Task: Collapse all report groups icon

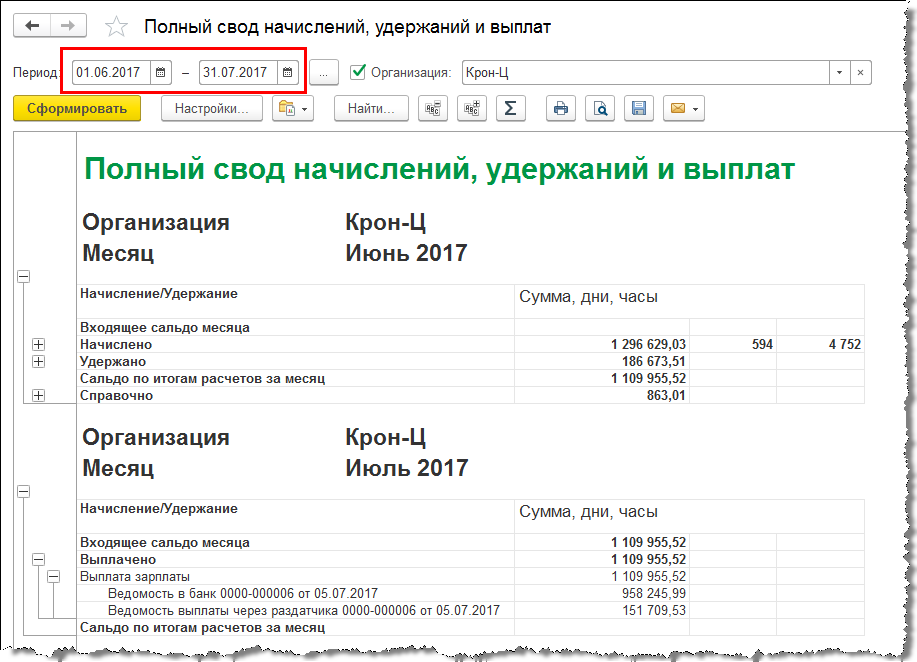Action: tap(433, 109)
